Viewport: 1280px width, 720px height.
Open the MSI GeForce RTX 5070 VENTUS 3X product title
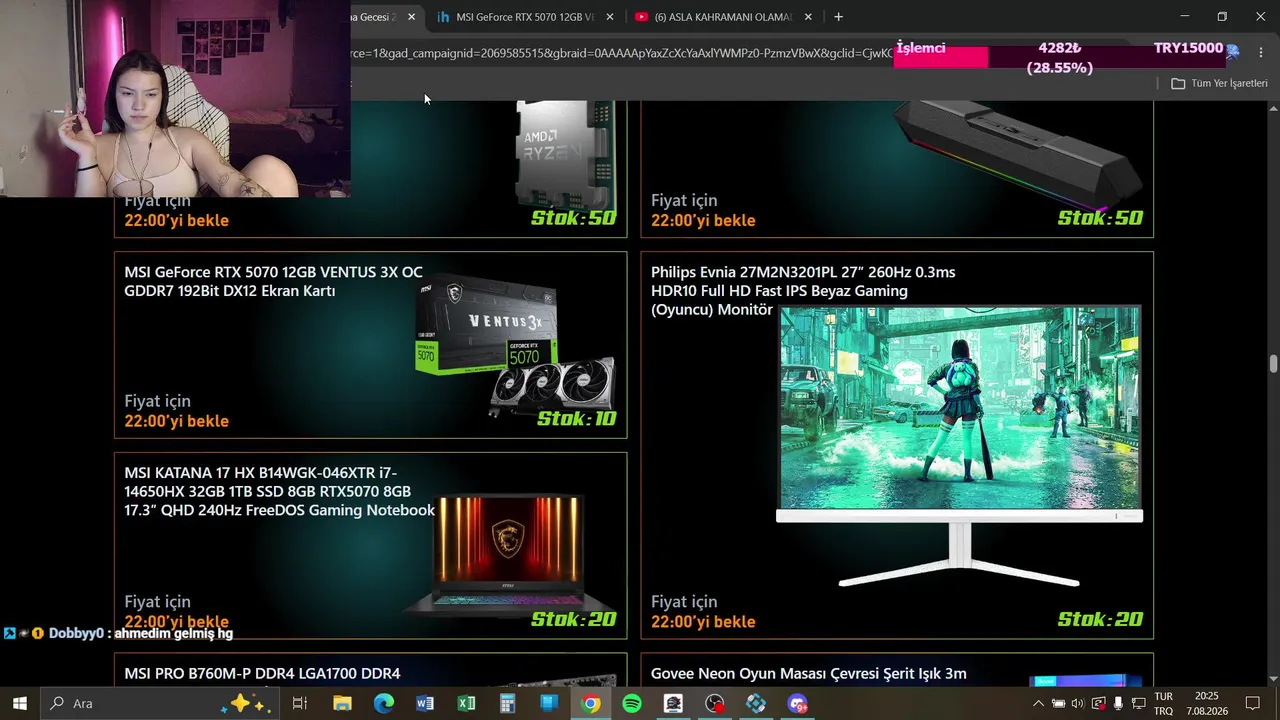coord(273,281)
